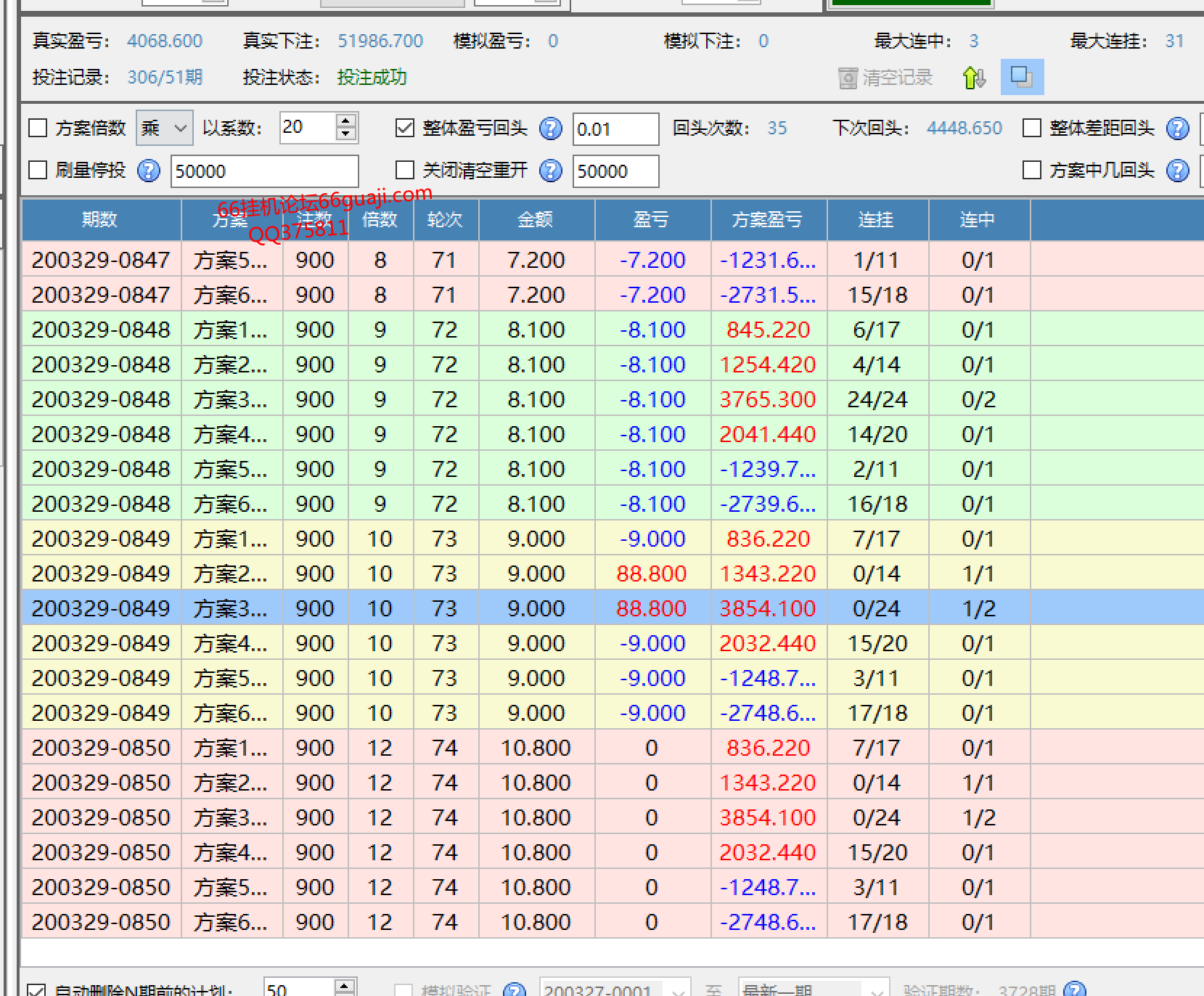Click the 真实下注 value 51986.700
This screenshot has height=996, width=1204.
point(380,41)
